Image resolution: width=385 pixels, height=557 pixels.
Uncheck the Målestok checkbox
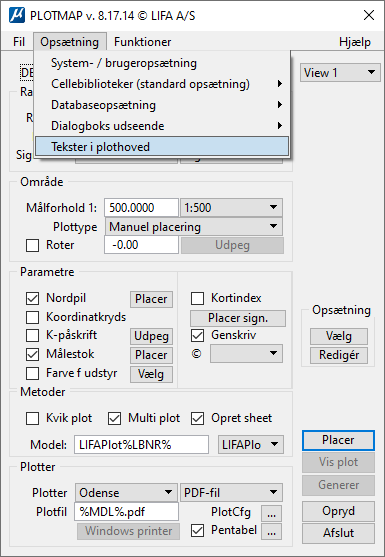(32, 354)
